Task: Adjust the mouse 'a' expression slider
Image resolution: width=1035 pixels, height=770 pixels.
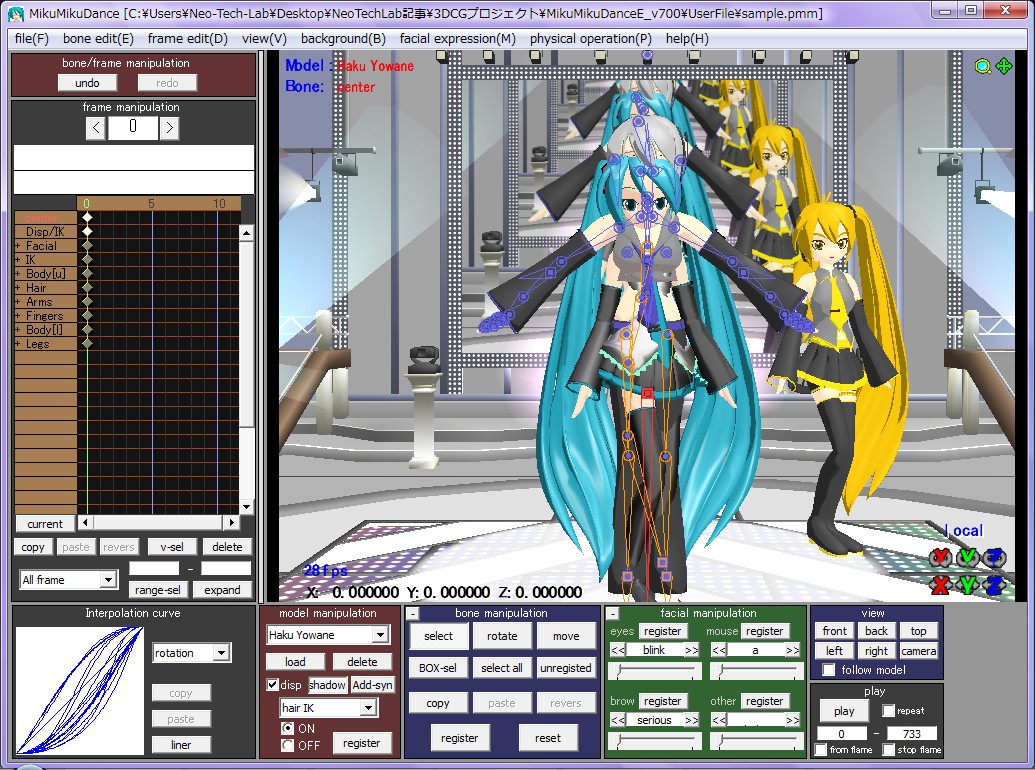Action: [x=756, y=671]
